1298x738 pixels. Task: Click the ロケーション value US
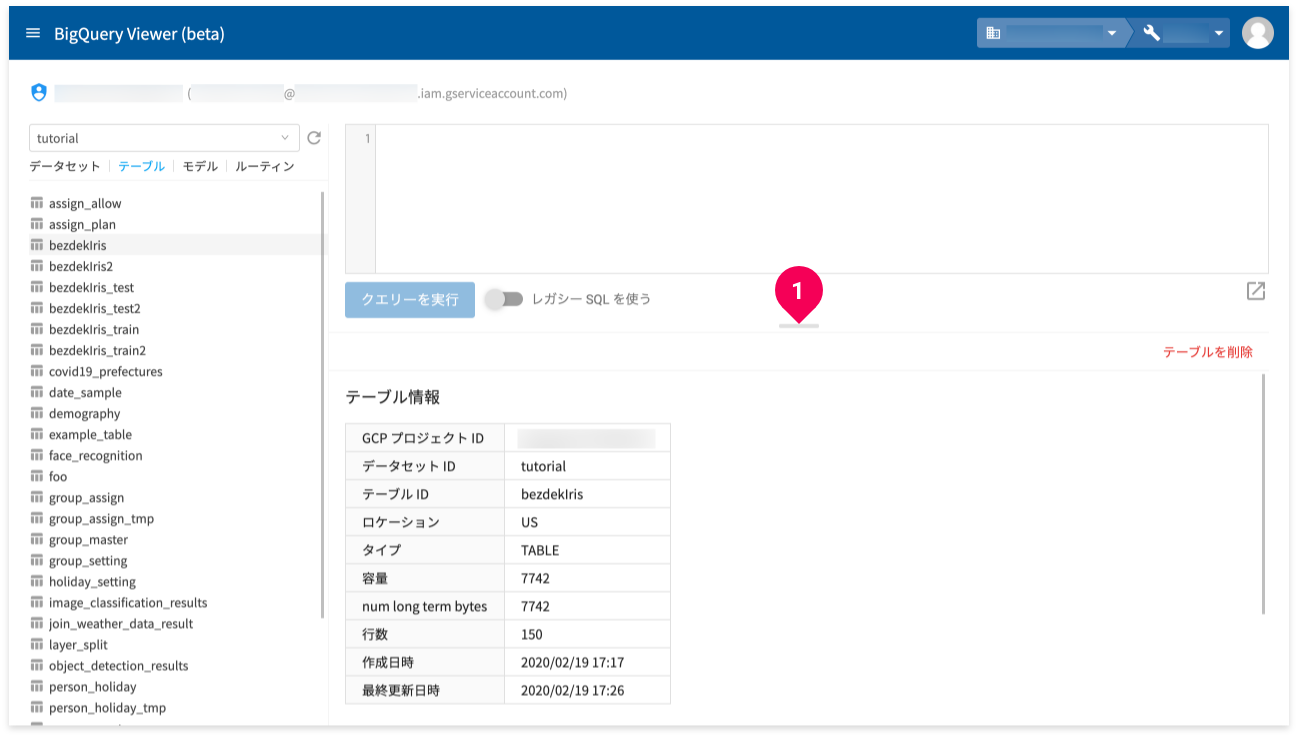click(x=529, y=522)
